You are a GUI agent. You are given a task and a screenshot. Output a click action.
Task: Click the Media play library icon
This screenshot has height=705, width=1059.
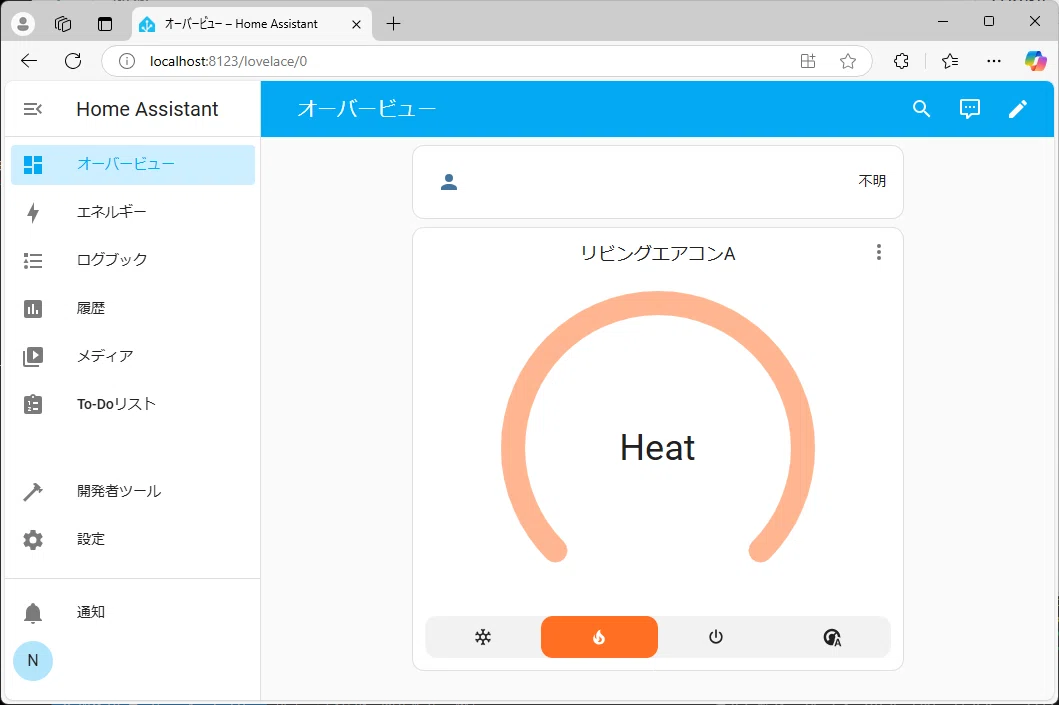(x=32, y=357)
